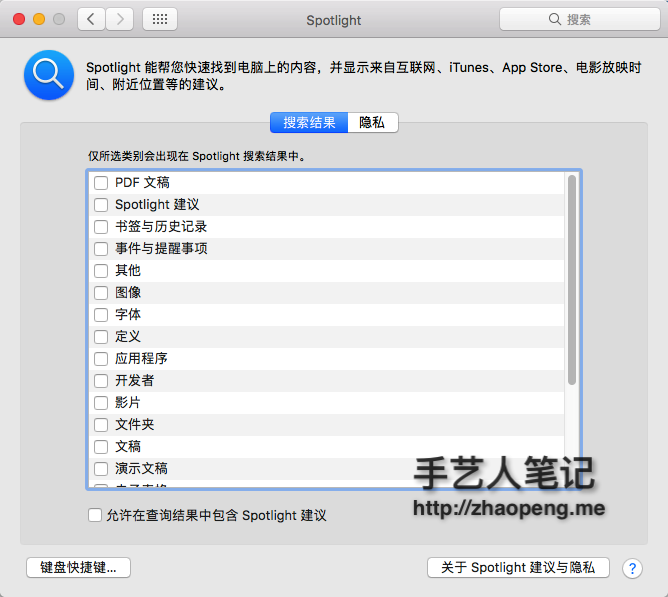668x597 pixels.
Task: Enable the PDF 文稿 checkbox
Action: (101, 183)
